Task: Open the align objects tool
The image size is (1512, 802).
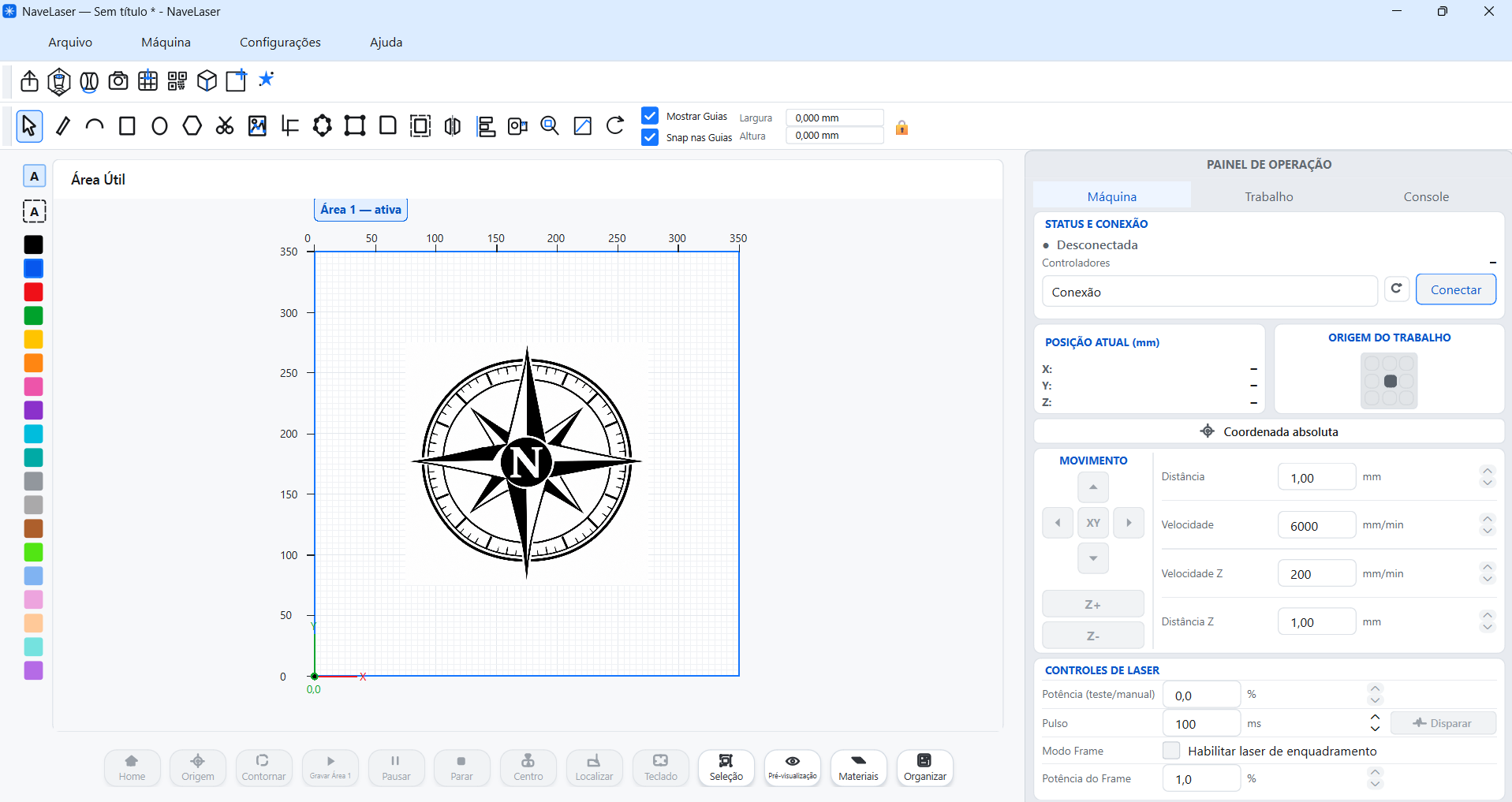Action: pyautogui.click(x=486, y=126)
